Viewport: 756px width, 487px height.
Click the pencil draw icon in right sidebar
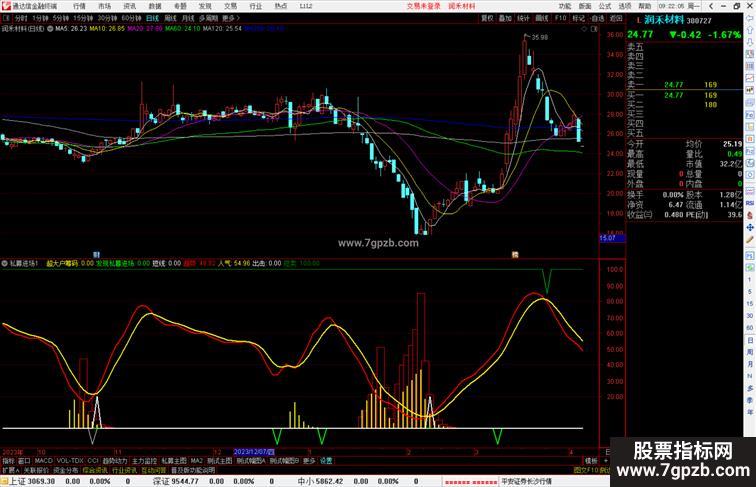click(x=750, y=240)
